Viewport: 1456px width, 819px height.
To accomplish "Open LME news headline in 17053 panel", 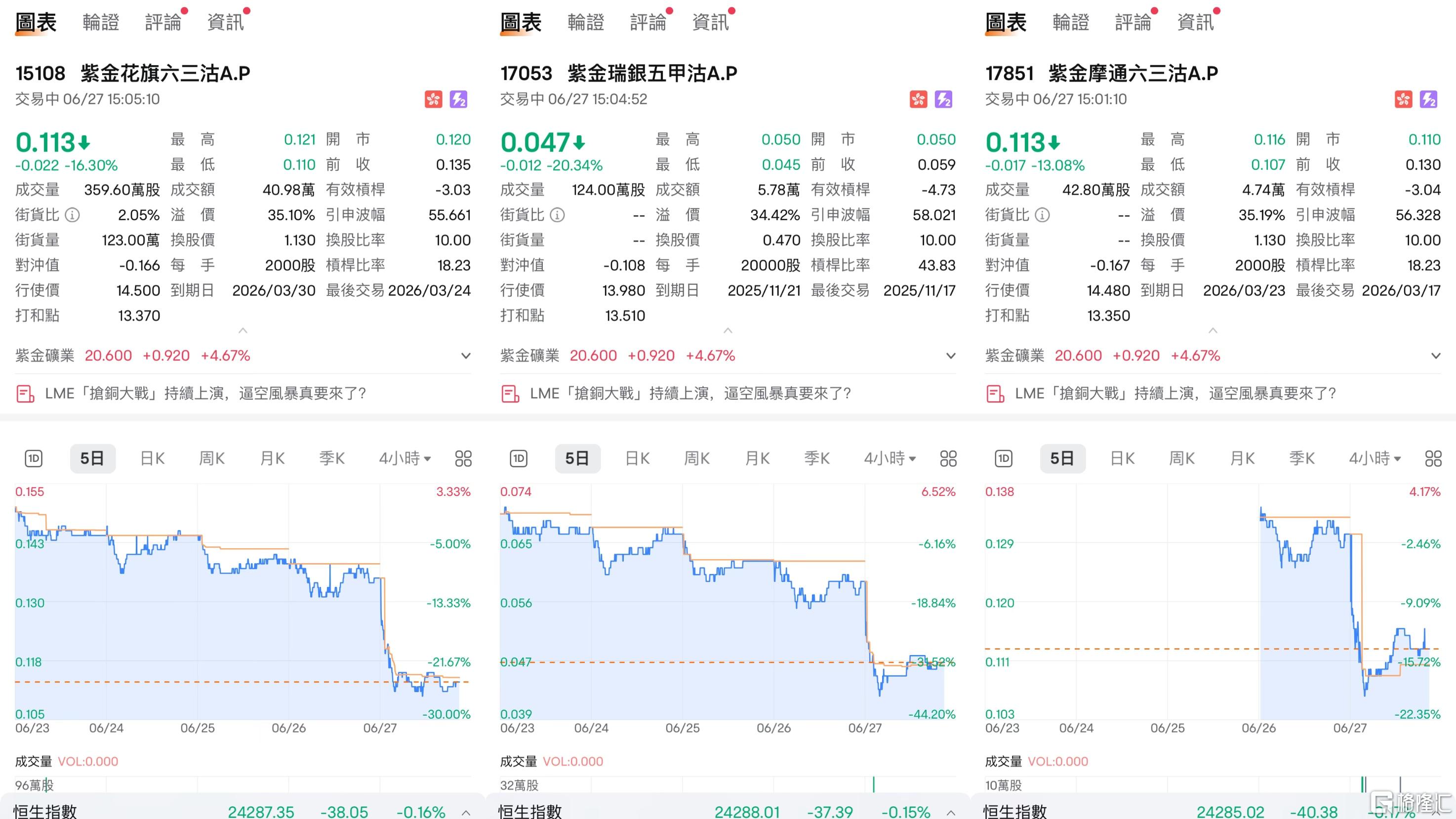I will click(690, 393).
